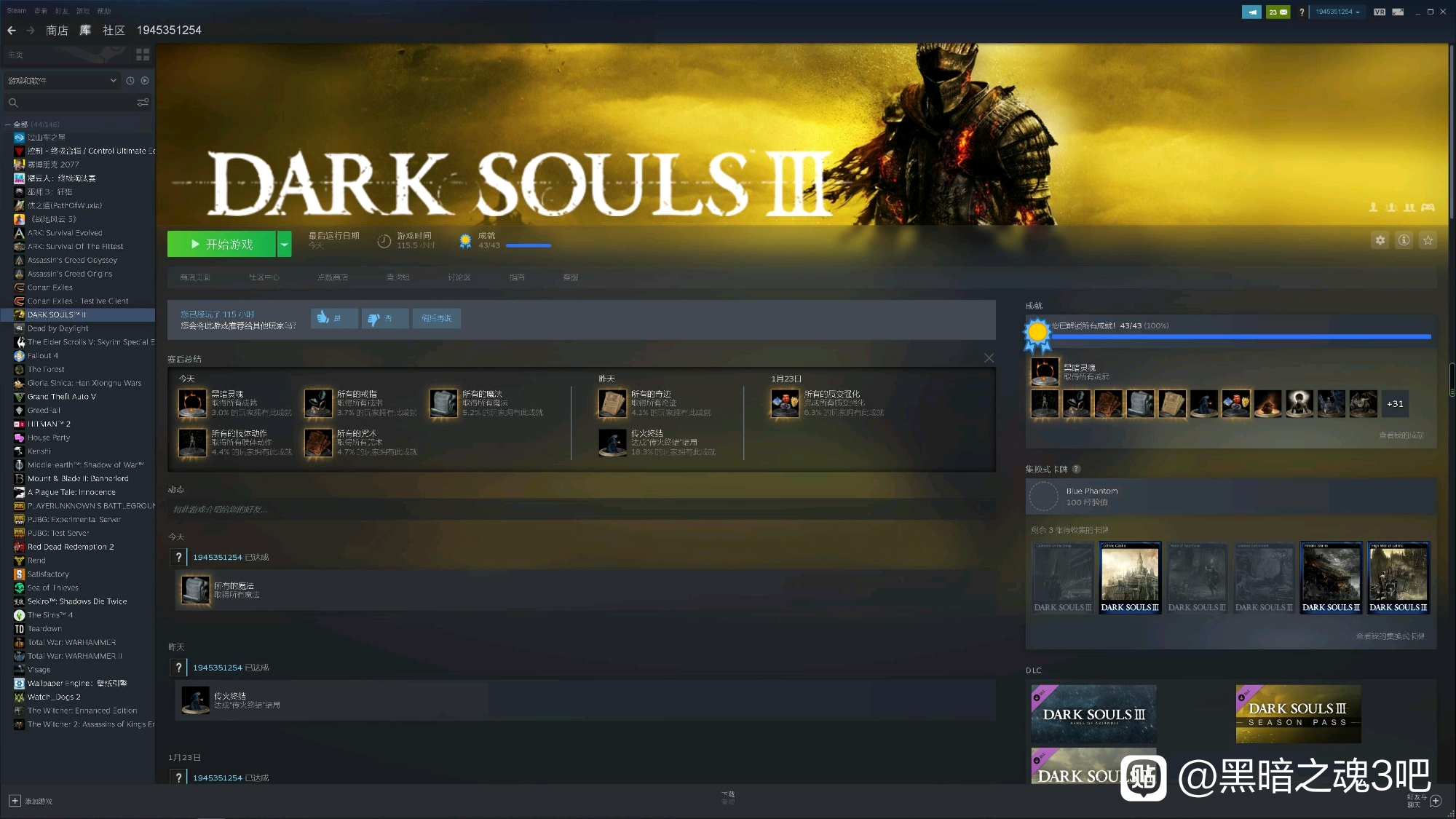Click the activity share input field
The height and width of the screenshot is (819, 1456).
[581, 509]
